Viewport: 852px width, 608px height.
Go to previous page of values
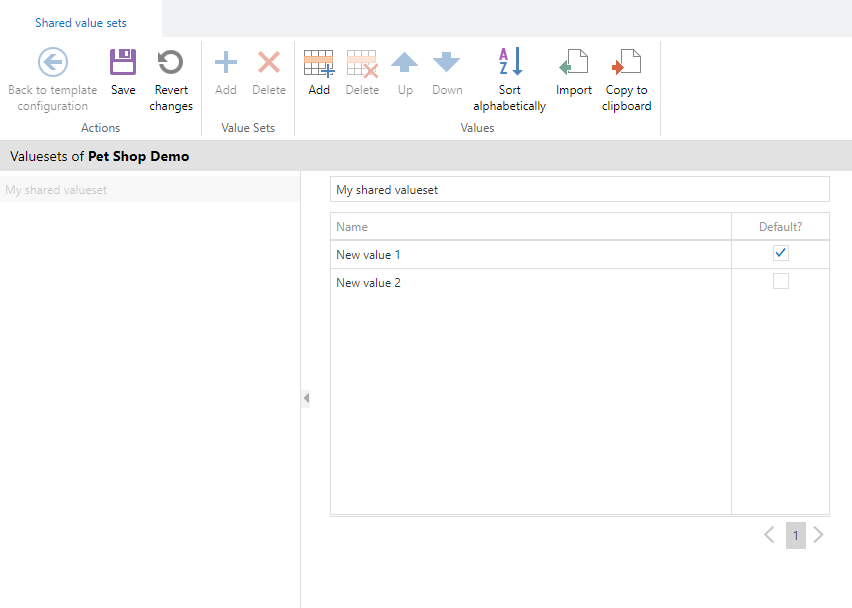(769, 535)
